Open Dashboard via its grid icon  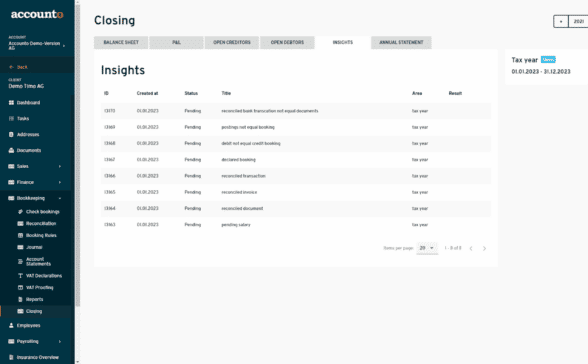(x=11, y=102)
